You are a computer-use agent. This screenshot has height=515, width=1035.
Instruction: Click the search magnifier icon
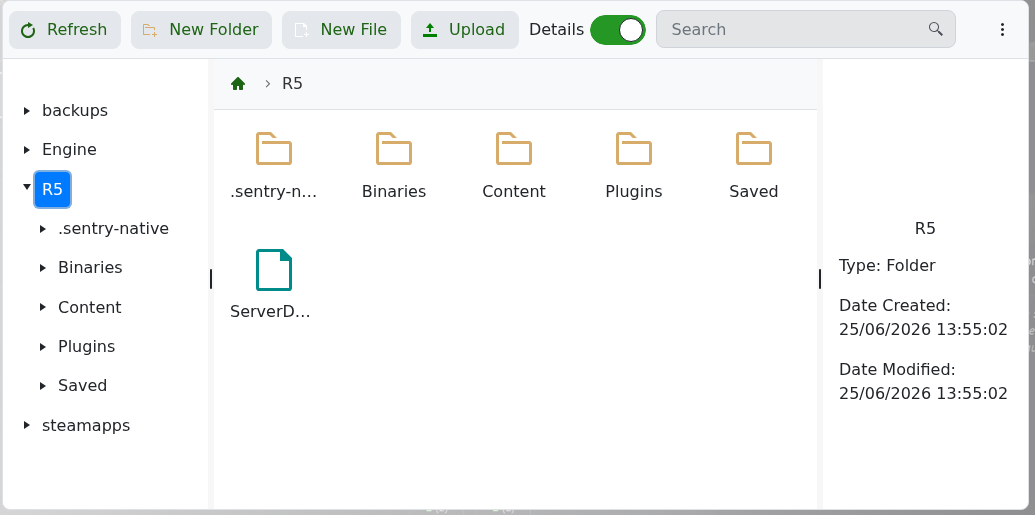[935, 29]
